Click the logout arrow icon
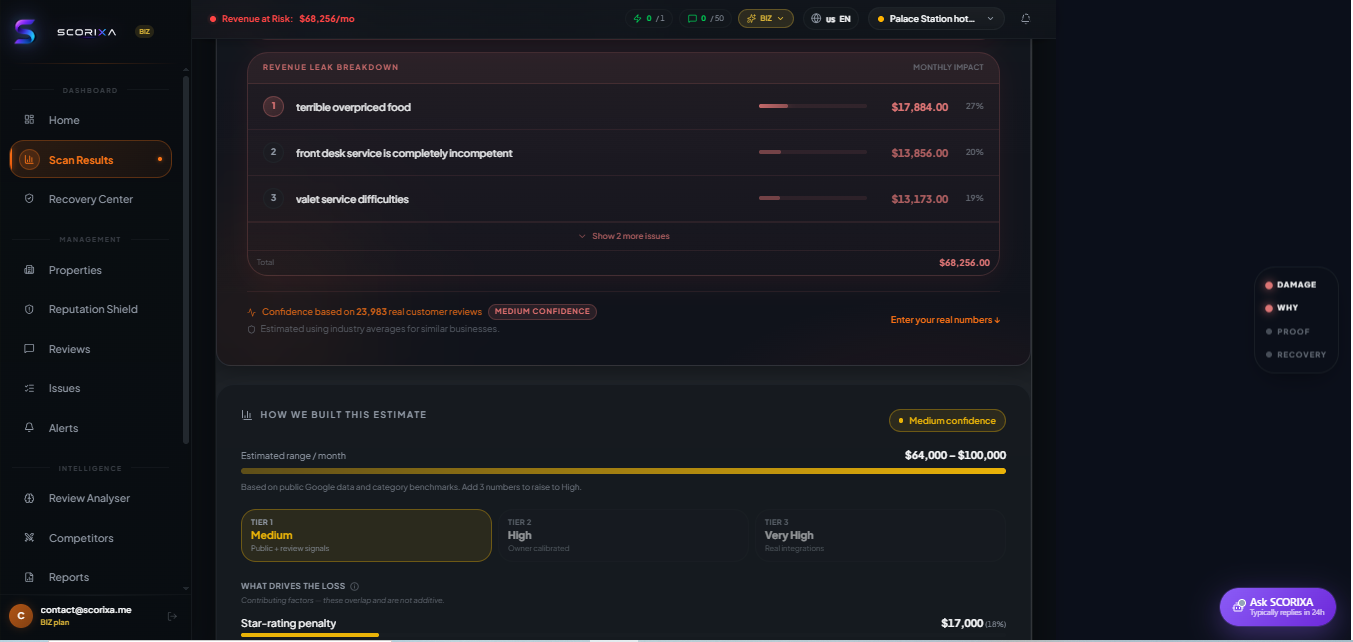Viewport: 1353px width, 642px height. (x=172, y=616)
